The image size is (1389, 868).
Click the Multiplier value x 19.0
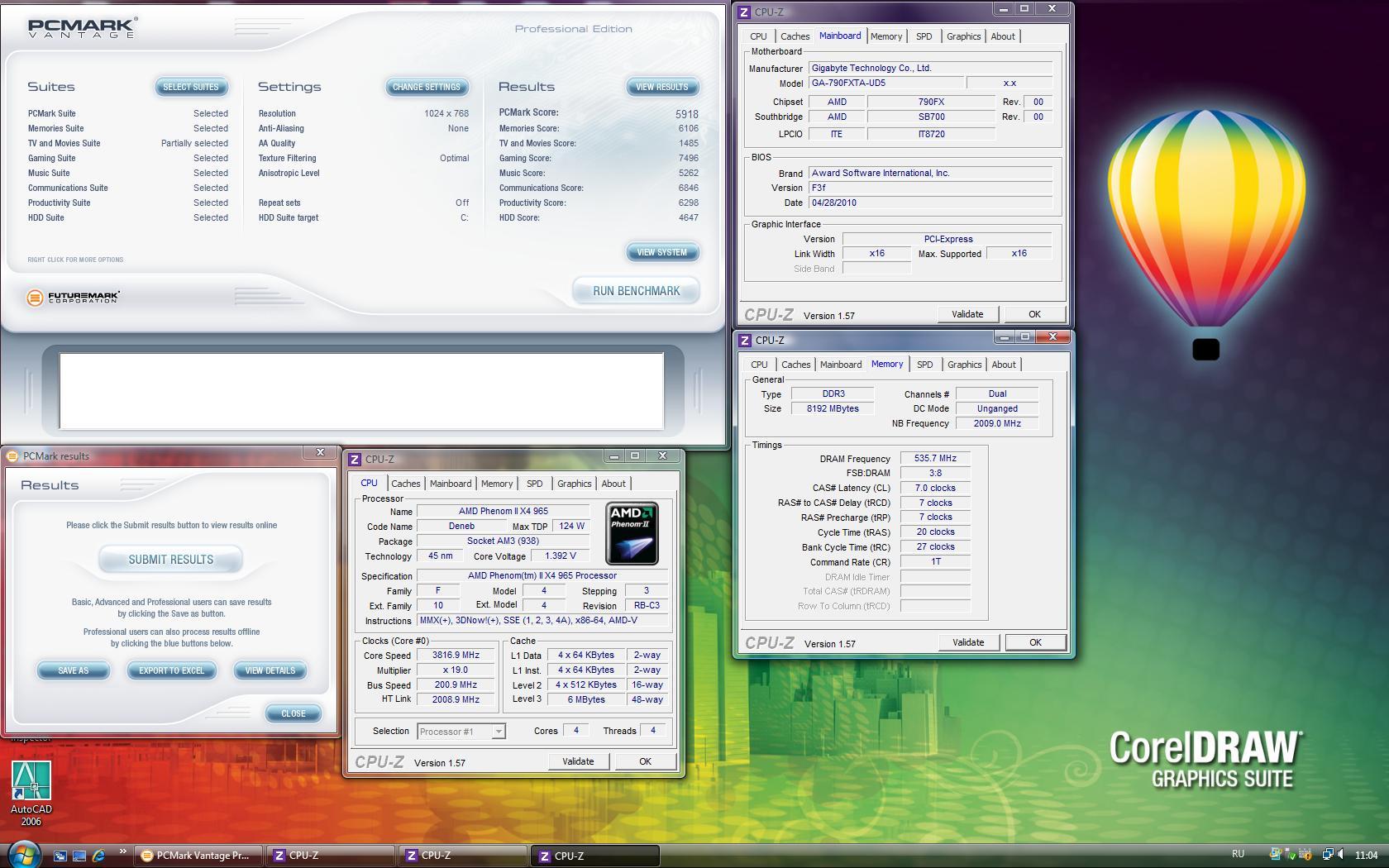(456, 670)
